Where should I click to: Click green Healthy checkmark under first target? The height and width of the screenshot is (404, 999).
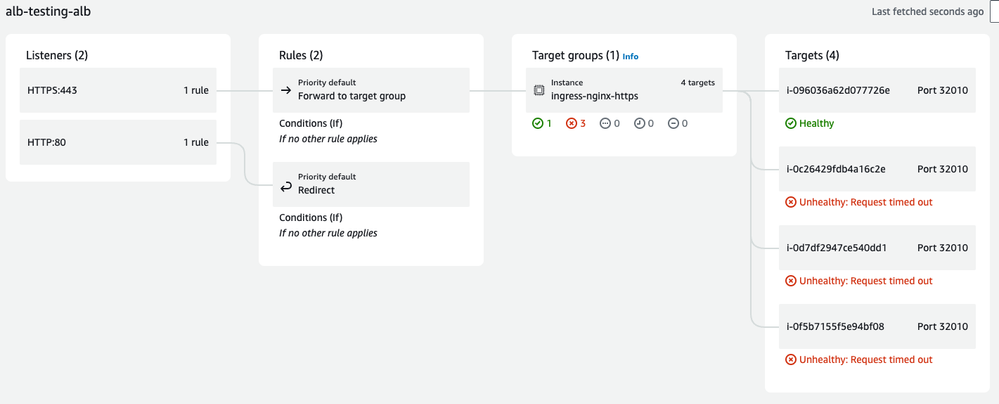click(790, 123)
